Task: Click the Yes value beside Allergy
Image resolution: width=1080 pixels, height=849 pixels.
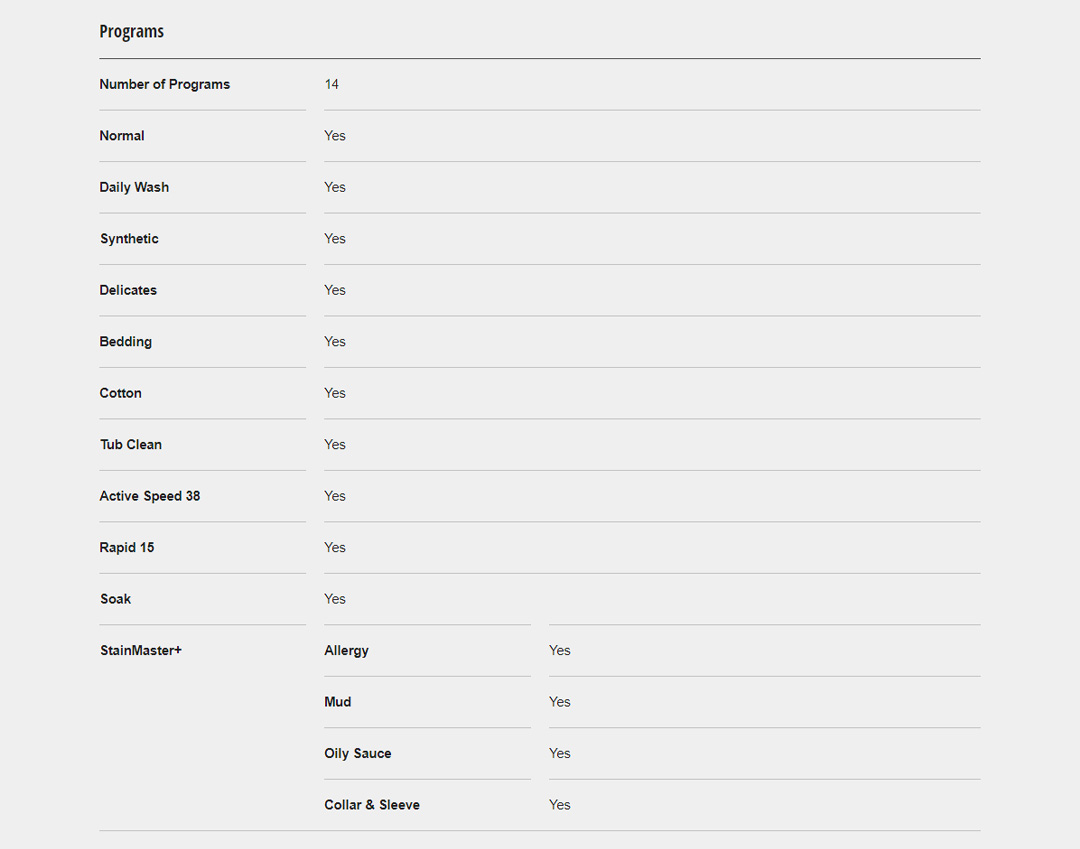Action: tap(559, 651)
